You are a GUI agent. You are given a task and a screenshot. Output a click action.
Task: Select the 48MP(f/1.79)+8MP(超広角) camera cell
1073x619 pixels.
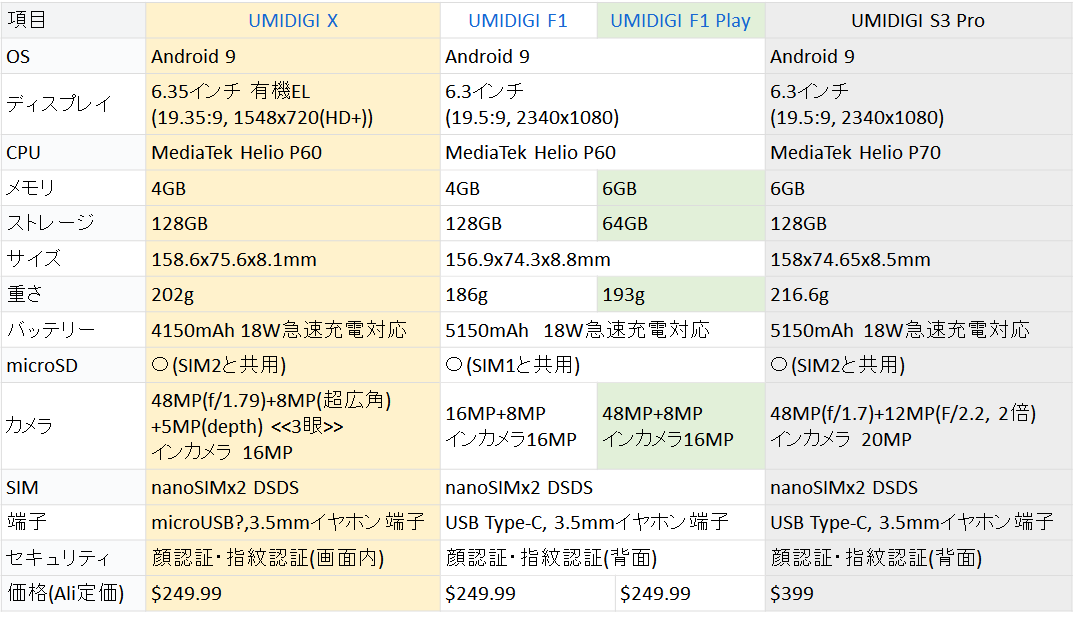tap(292, 426)
